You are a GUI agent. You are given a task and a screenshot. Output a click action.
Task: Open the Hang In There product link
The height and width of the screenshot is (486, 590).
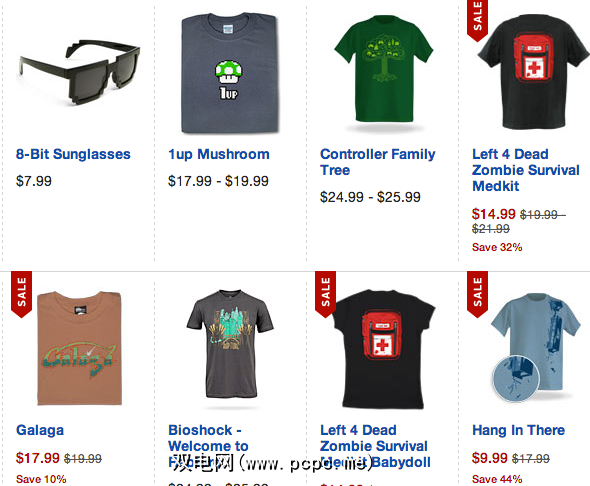[519, 430]
